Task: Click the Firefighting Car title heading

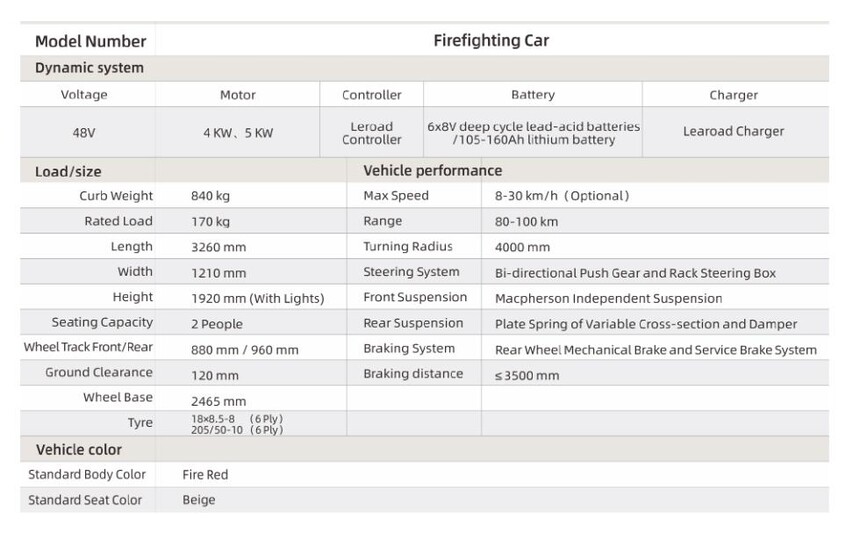Action: (x=491, y=41)
